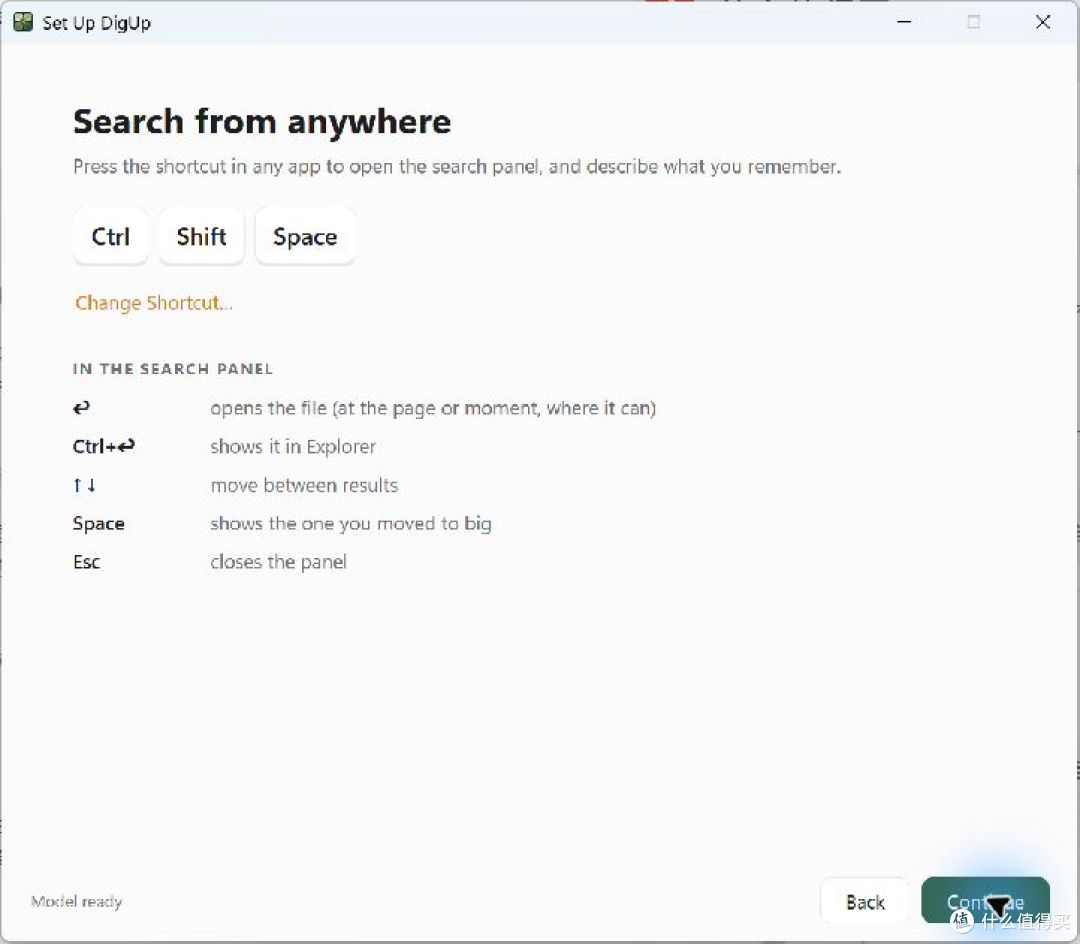Click the up/down arrows shortcut symbol
1080x944 pixels.
(84, 485)
